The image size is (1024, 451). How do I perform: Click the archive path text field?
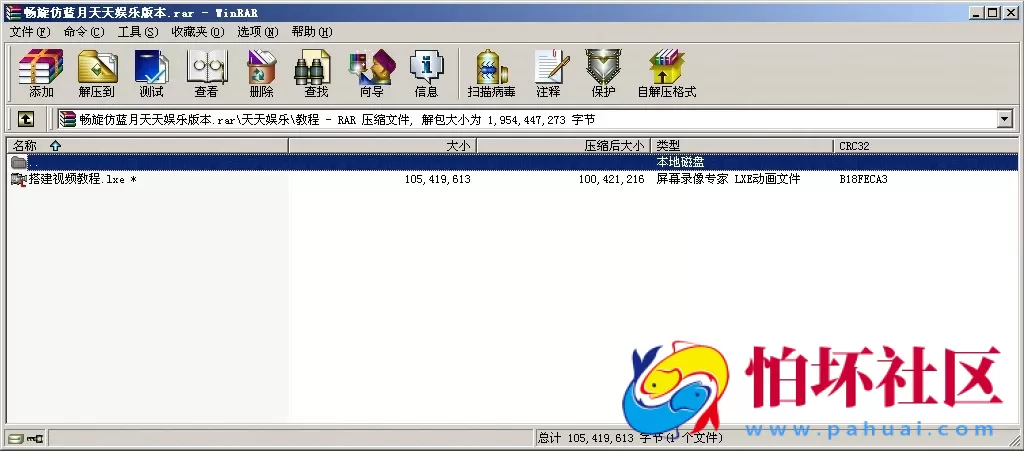(526, 119)
